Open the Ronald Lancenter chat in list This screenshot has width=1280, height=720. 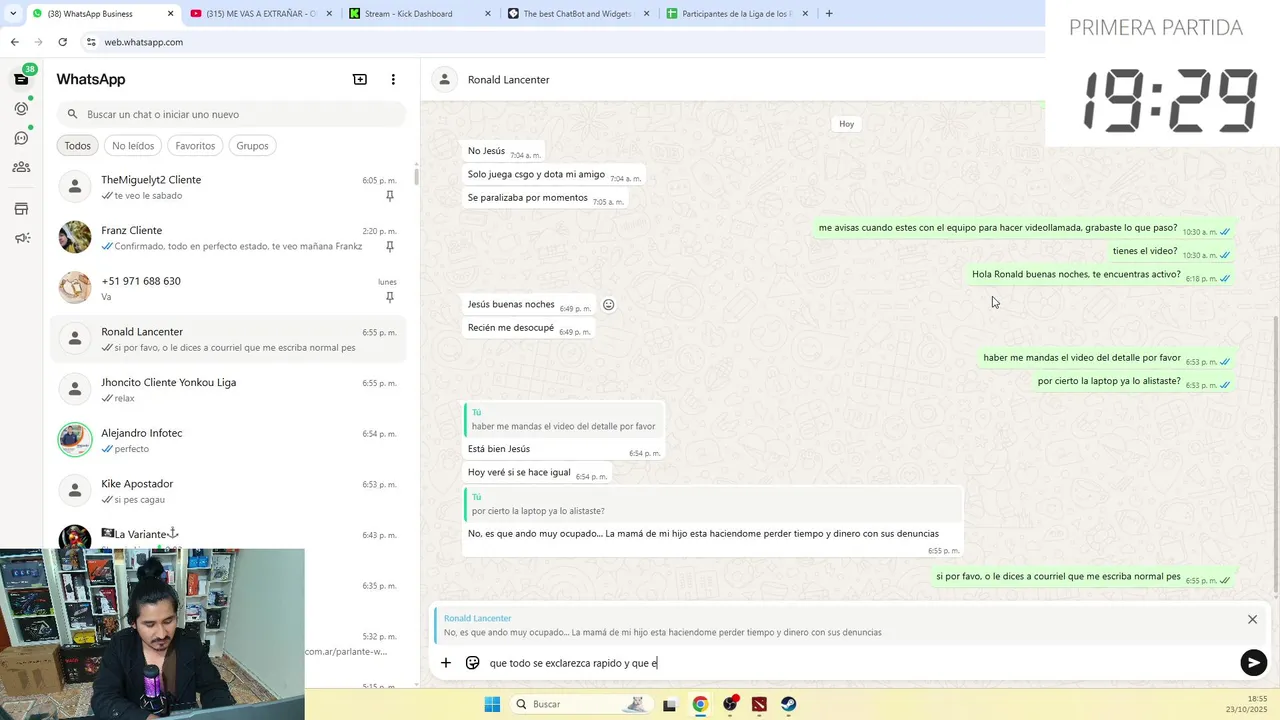(x=227, y=339)
